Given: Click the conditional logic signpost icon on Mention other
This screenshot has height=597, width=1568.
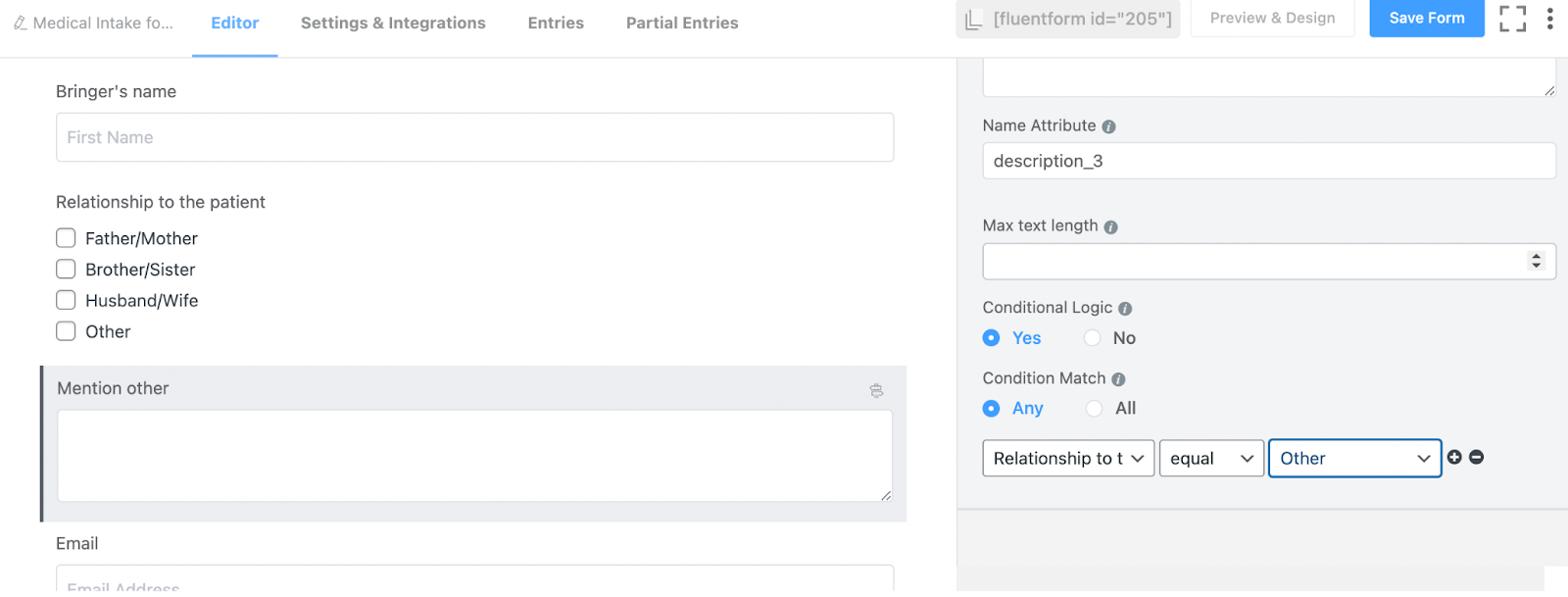Looking at the screenshot, I should (x=876, y=390).
